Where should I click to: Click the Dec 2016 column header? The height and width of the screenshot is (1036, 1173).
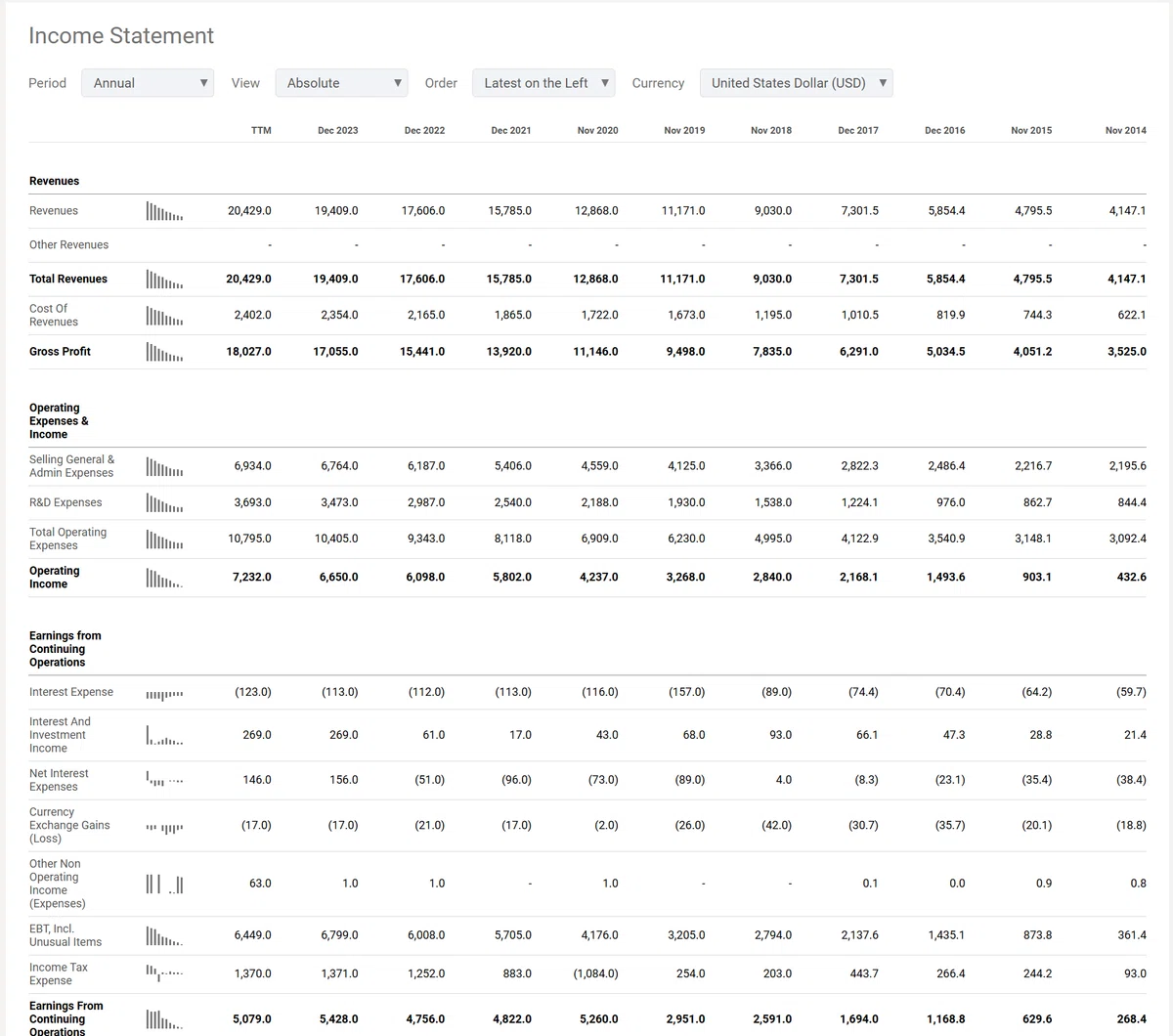pyautogui.click(x=944, y=130)
